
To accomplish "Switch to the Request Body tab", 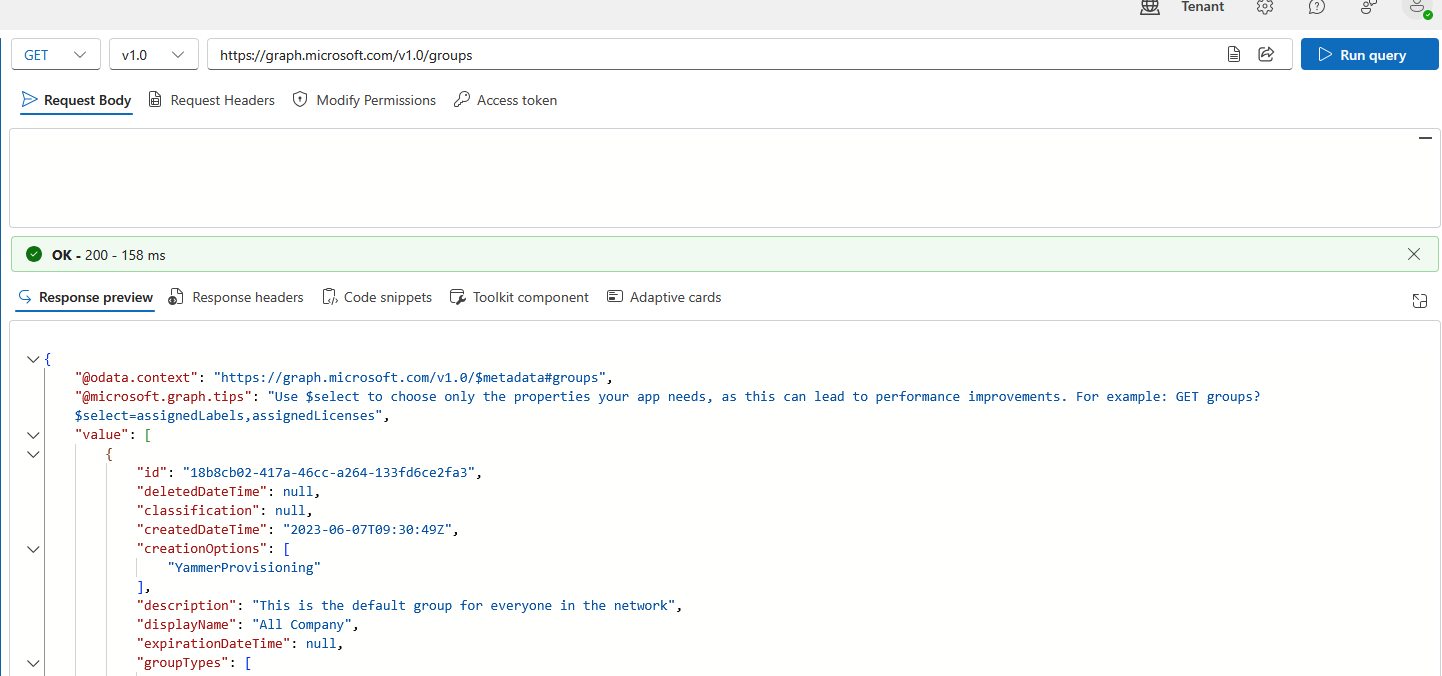I will (x=77, y=100).
